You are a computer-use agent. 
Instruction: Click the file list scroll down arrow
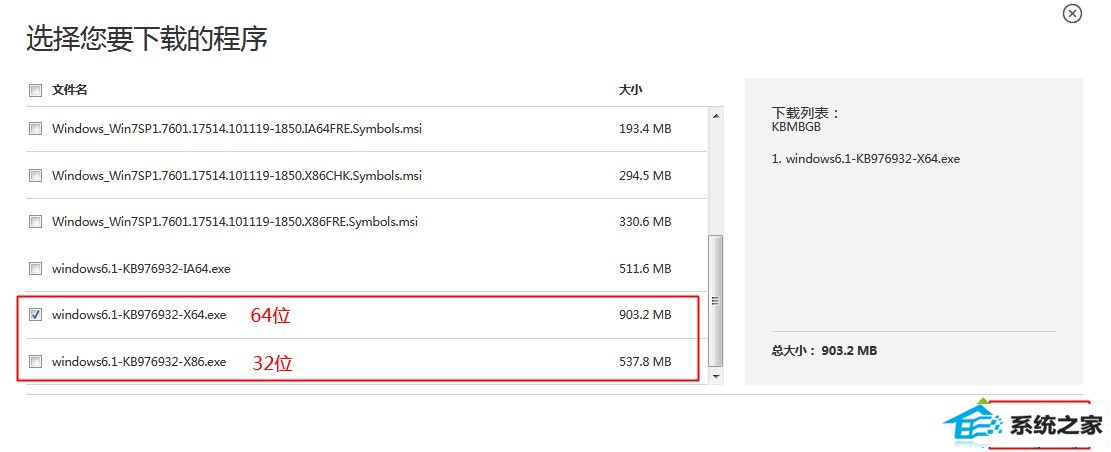point(716,376)
